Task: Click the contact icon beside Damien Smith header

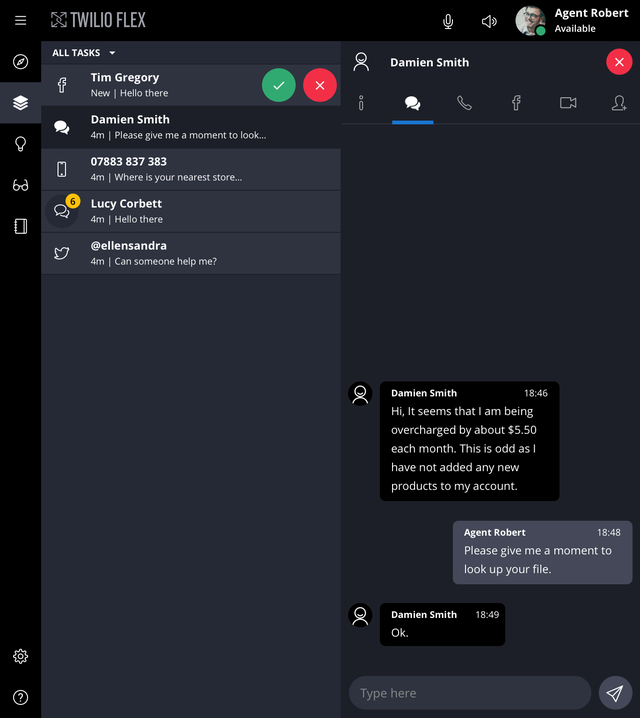Action: [361, 62]
